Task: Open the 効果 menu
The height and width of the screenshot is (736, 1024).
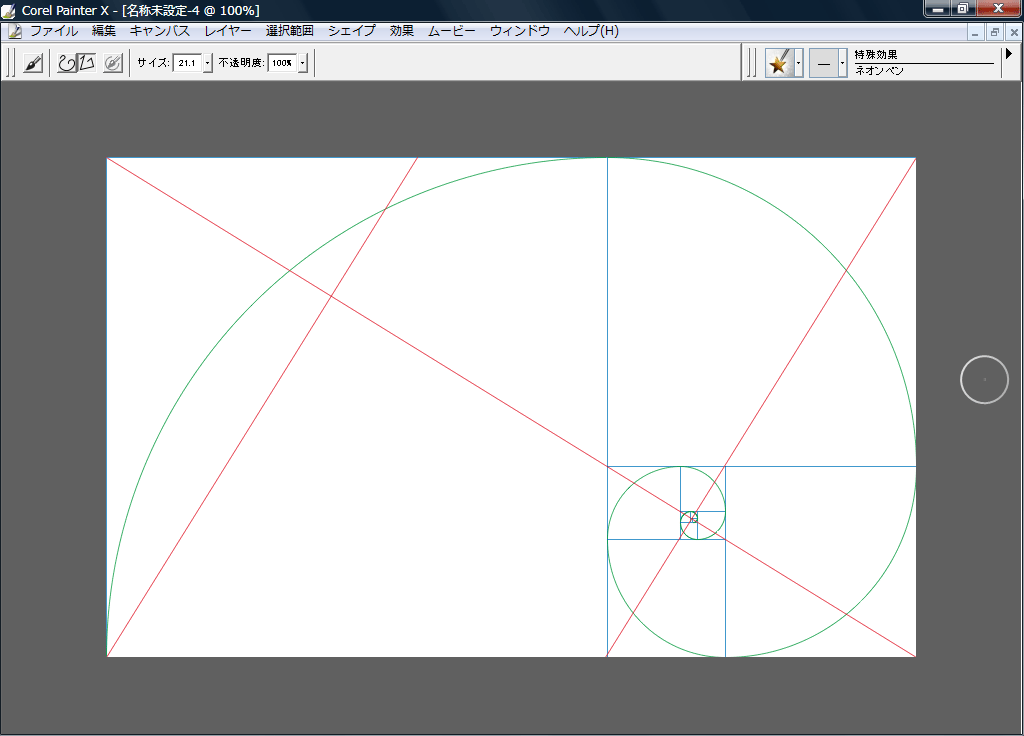Action: (402, 31)
